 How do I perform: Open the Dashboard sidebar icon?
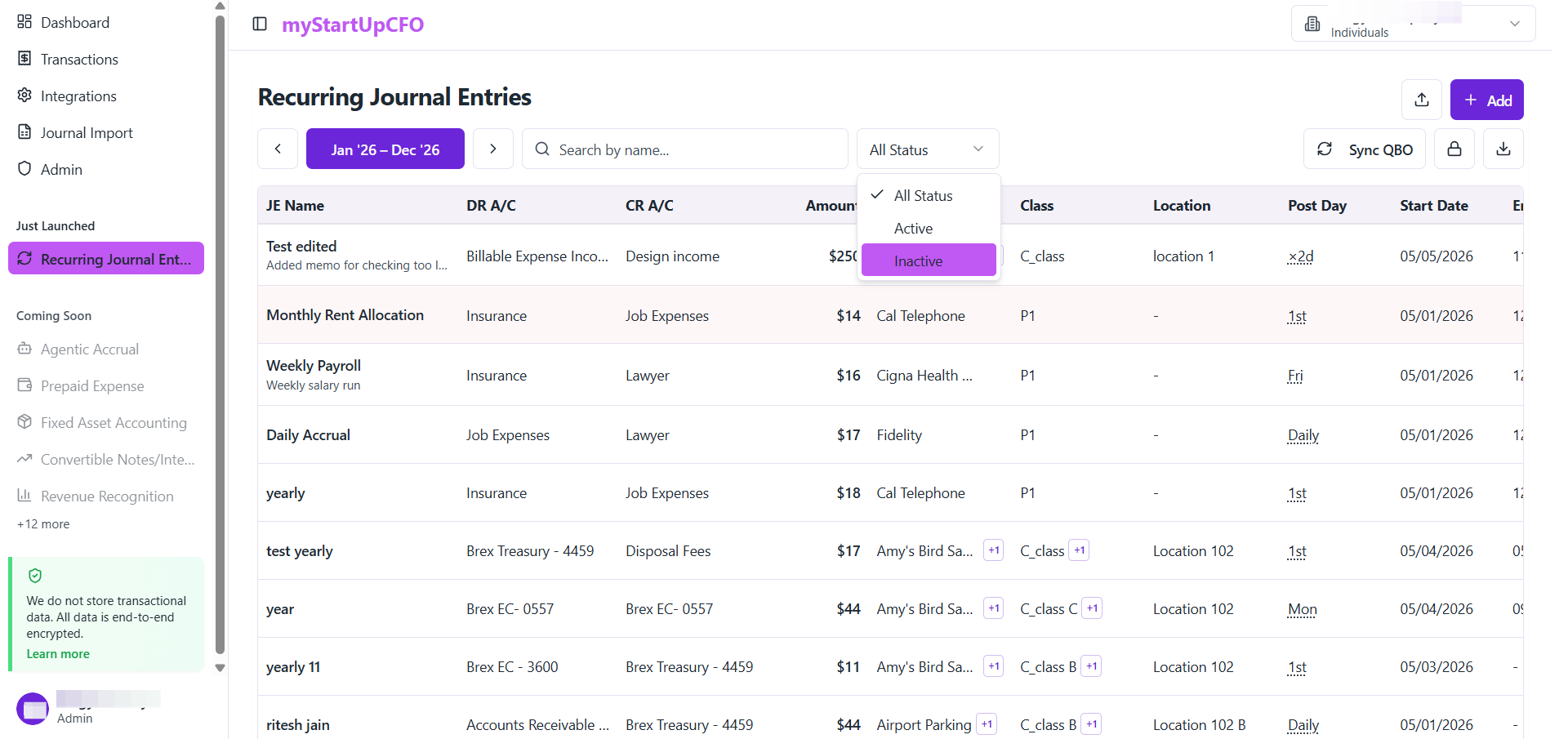tap(24, 22)
